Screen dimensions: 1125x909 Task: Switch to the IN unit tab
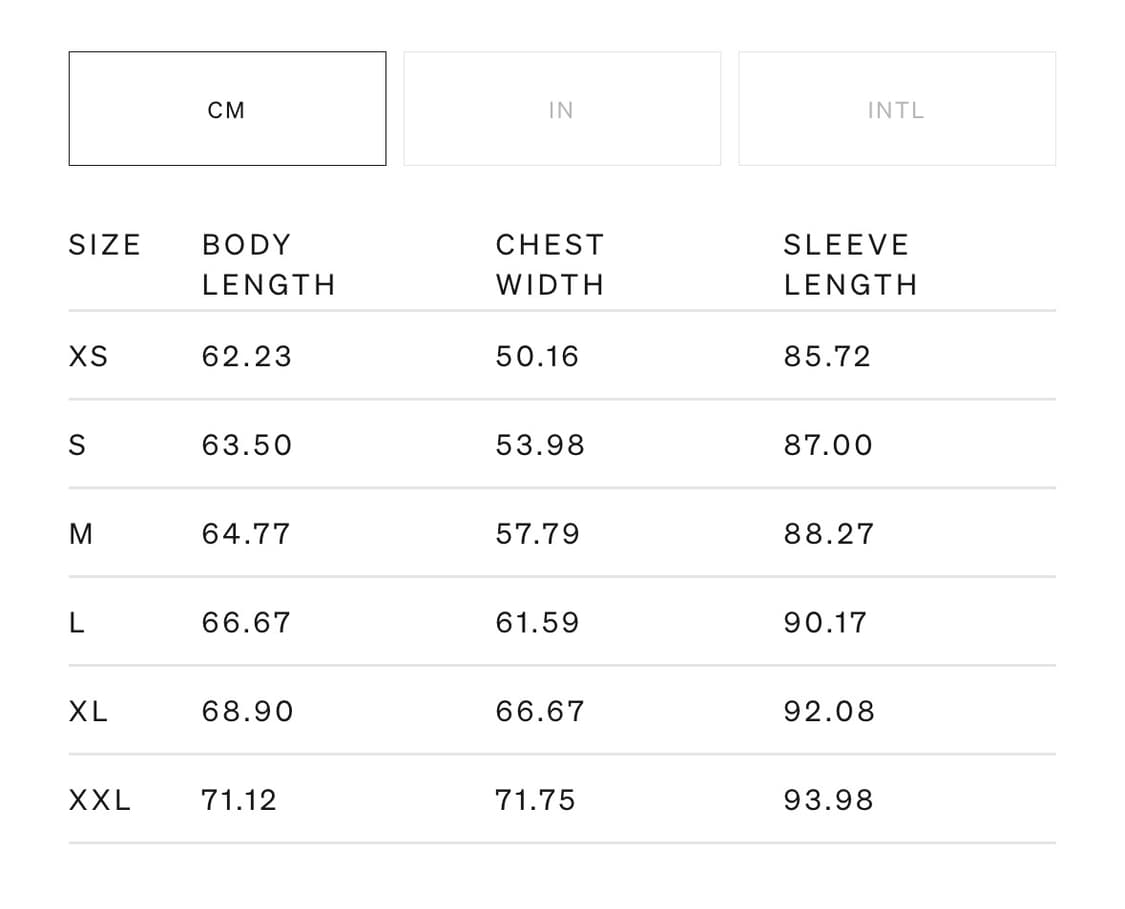pos(561,109)
